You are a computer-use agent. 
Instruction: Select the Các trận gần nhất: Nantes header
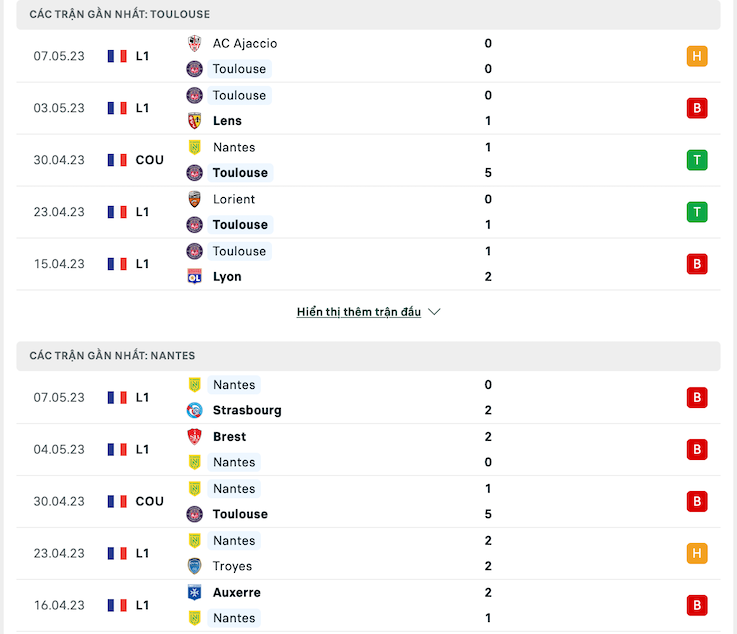tap(368, 356)
